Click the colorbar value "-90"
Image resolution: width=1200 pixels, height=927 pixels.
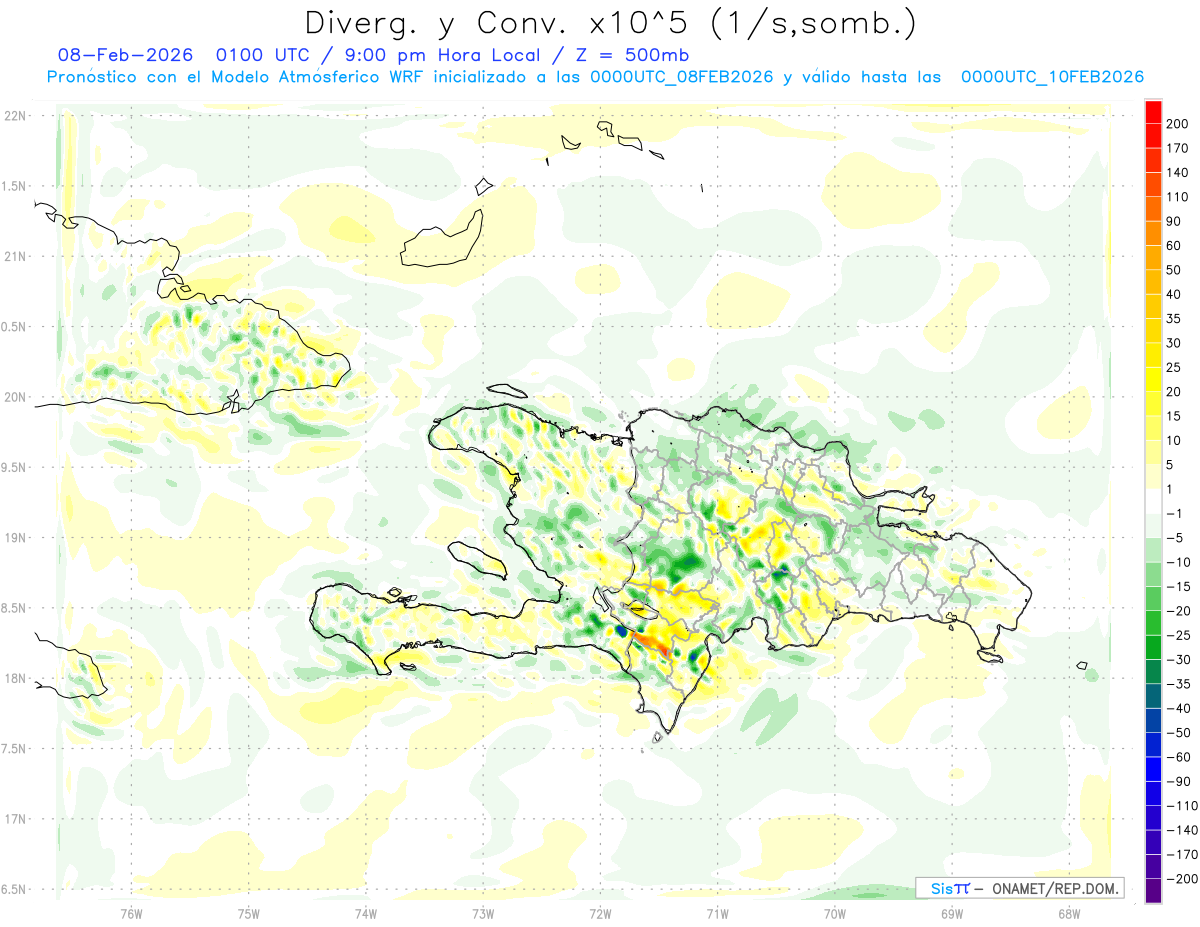[1179, 781]
